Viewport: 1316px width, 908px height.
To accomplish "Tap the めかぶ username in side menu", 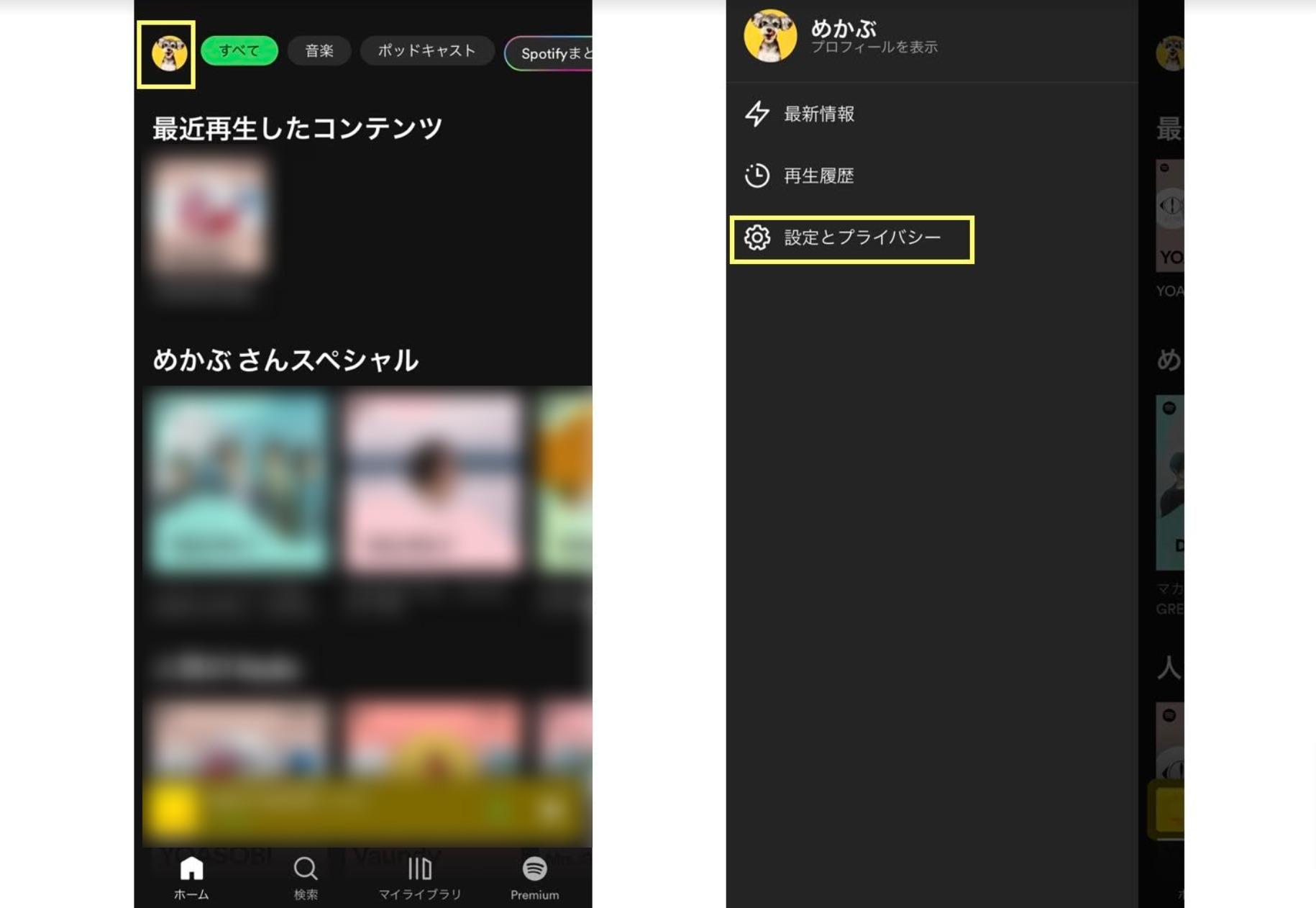I will click(844, 29).
